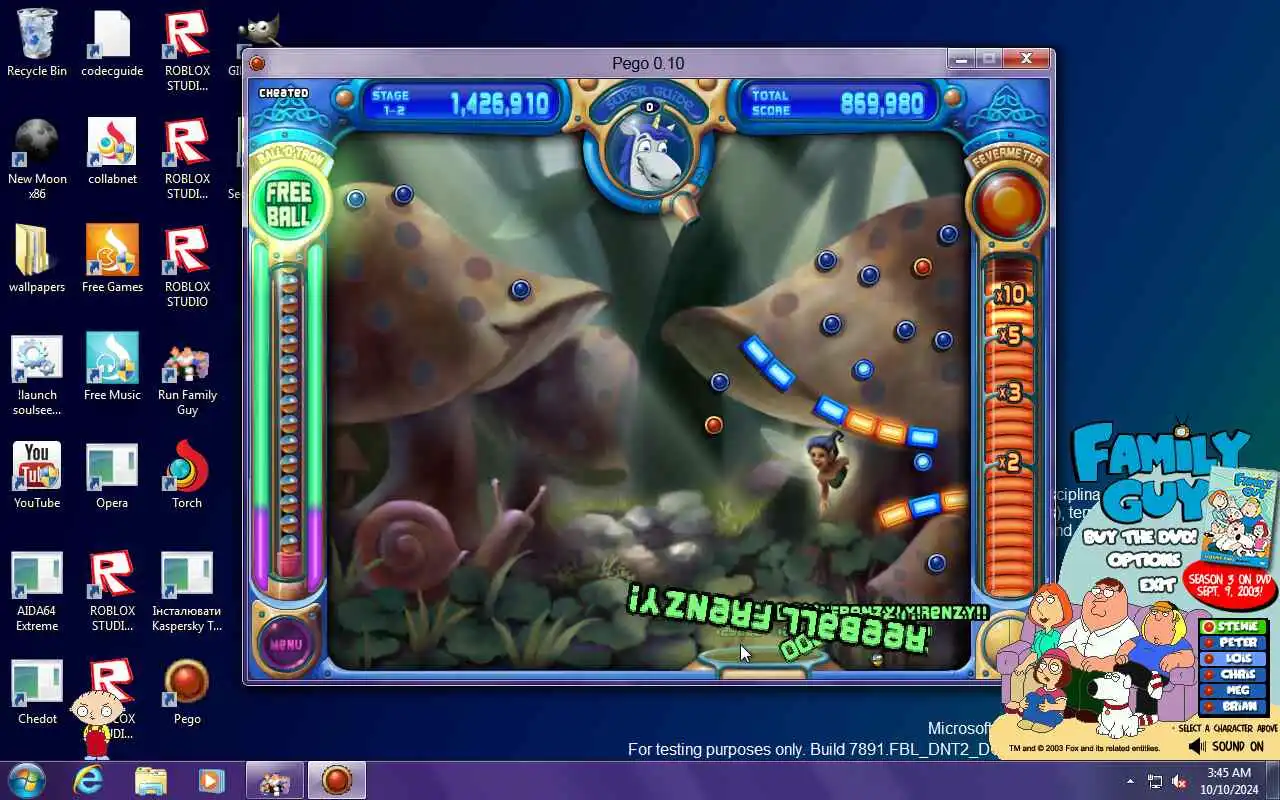Launch the New Moon x86 shortcut
Image resolution: width=1280 pixels, height=800 pixels.
37,158
